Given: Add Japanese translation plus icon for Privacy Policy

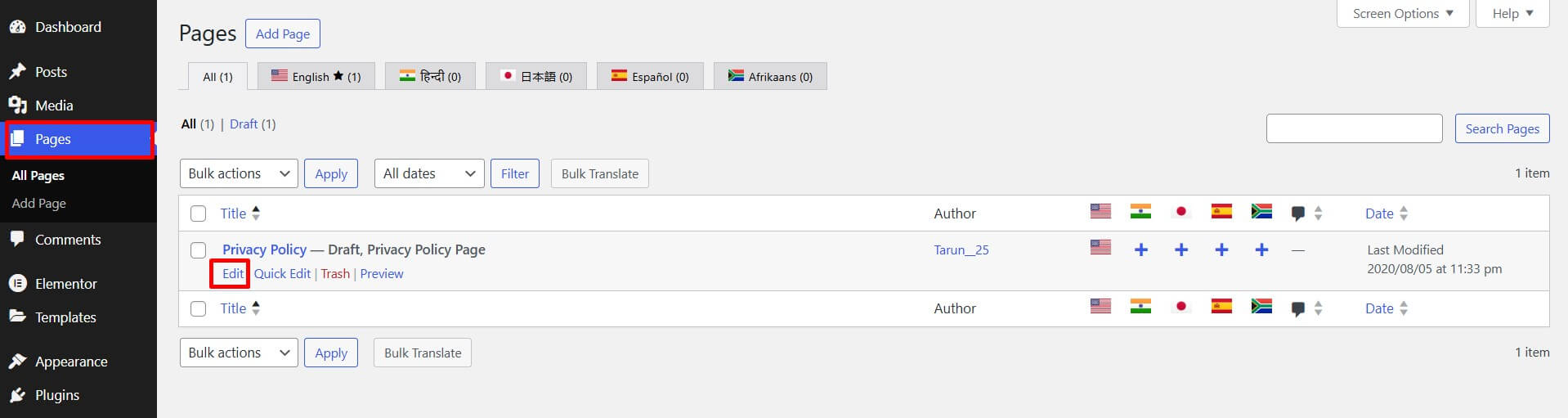Looking at the screenshot, I should coord(1180,249).
